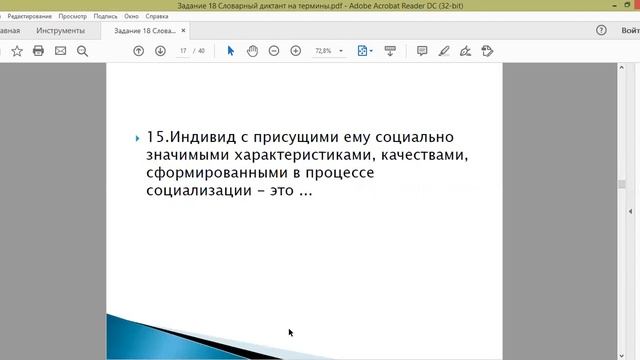Select the highlight text pen tool
The image size is (640, 360).
[x=444, y=51]
